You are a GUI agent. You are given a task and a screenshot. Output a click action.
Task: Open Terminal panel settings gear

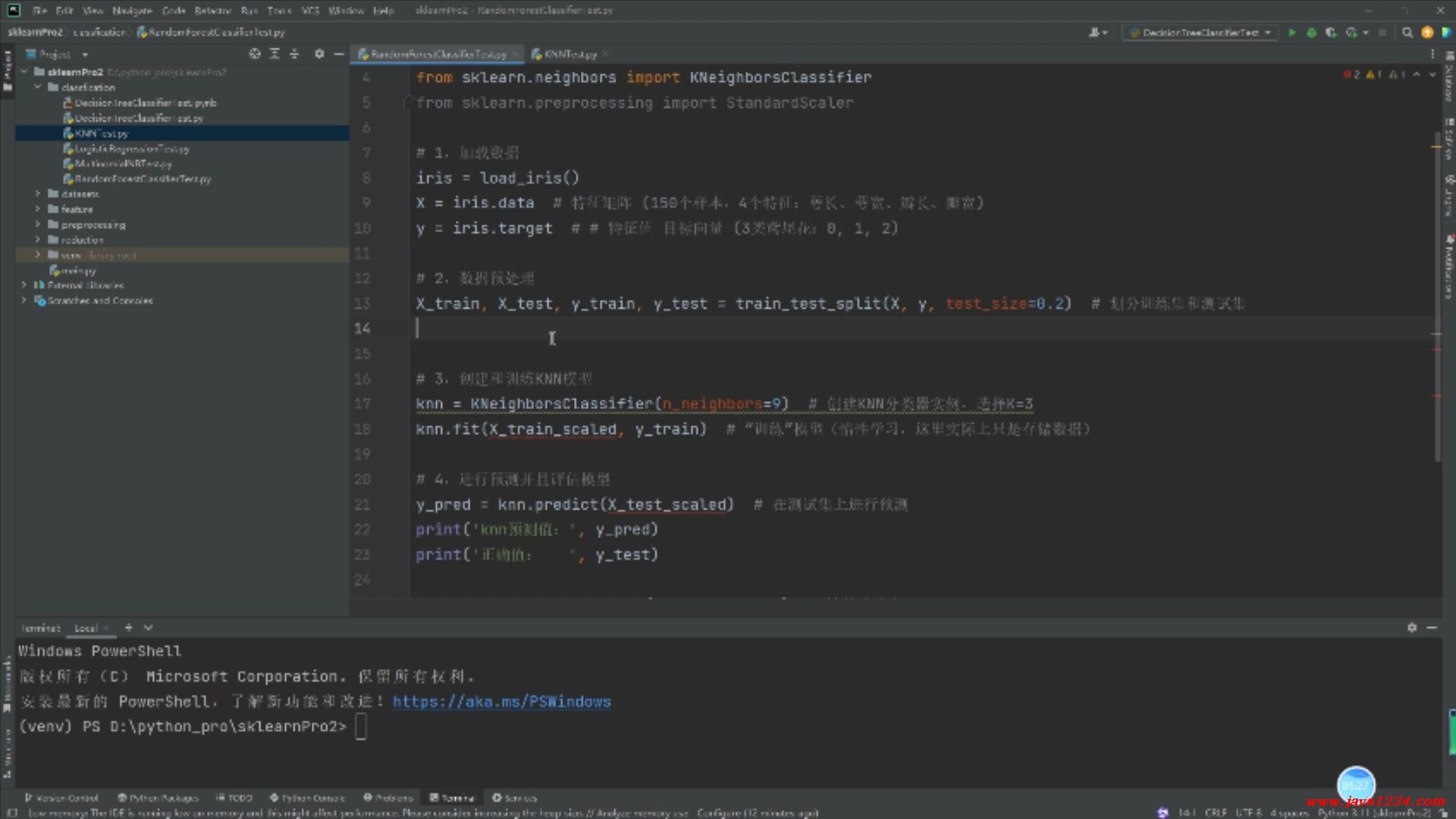(x=1412, y=628)
